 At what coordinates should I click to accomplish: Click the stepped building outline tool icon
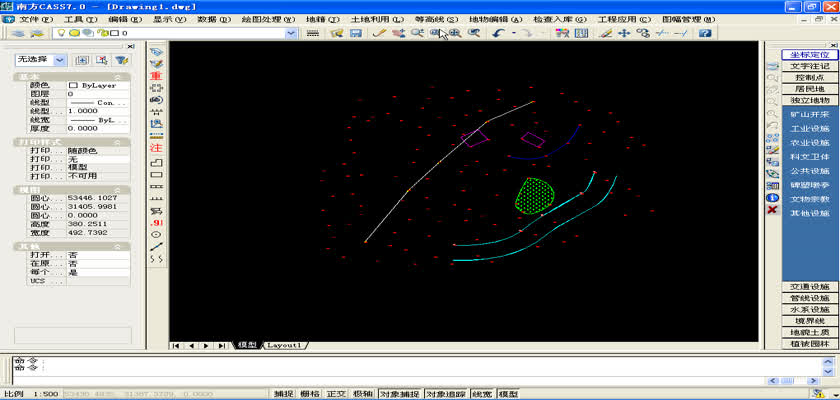pos(156,162)
